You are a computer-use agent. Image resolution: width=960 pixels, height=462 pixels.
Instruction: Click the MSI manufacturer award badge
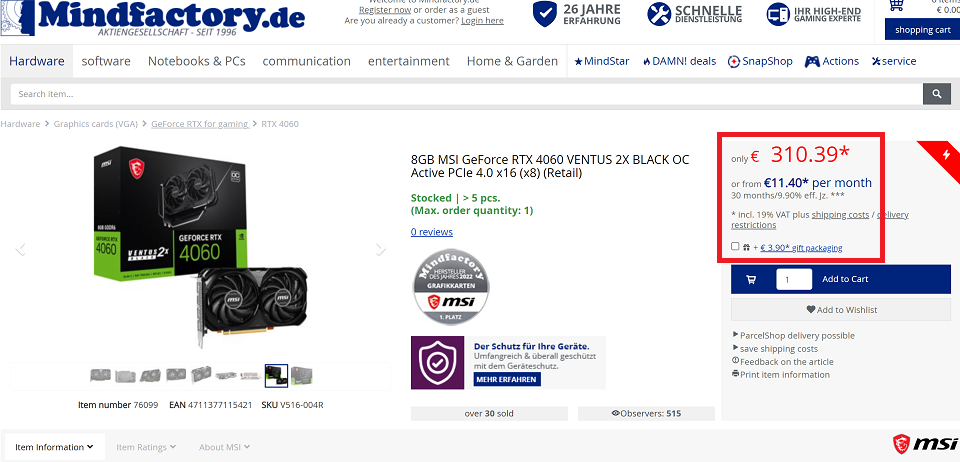tap(451, 286)
